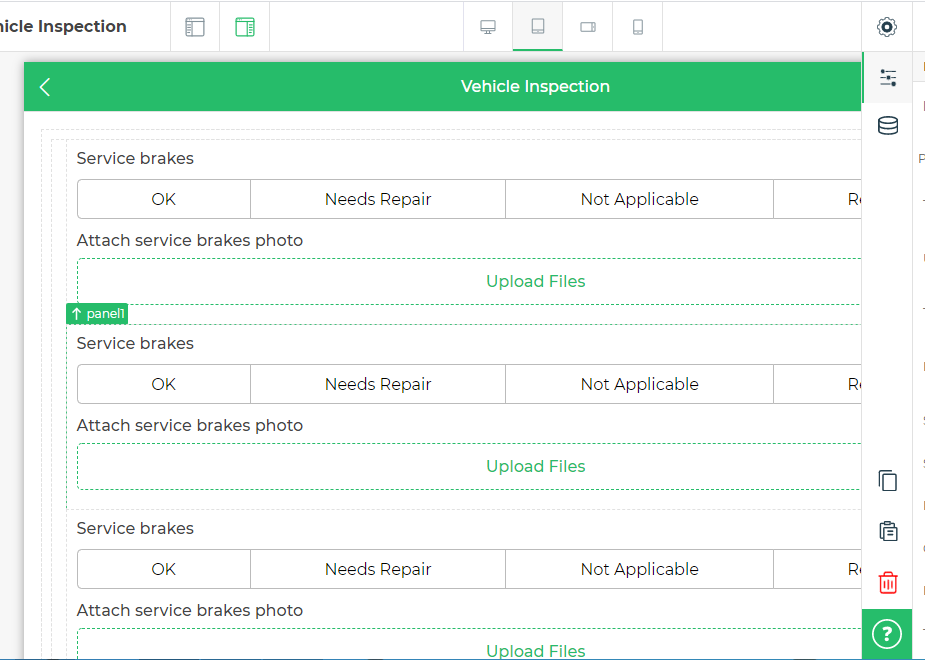Viewport: 925px width, 660px height.
Task: Click Vehicle Inspection title in green header
Action: 535,87
